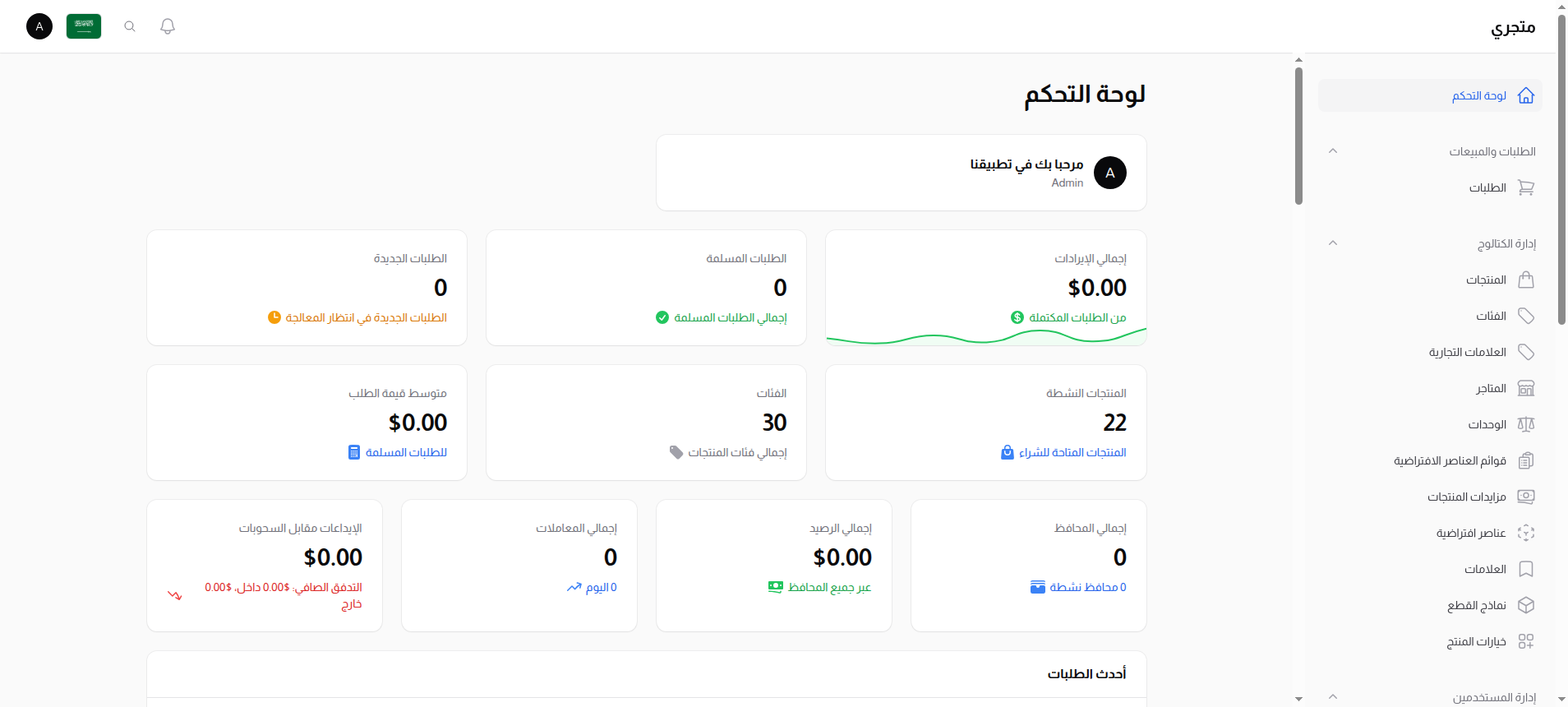Collapse the إدارة الكتالوج section
Viewport: 1568px width, 707px height.
point(1333,243)
